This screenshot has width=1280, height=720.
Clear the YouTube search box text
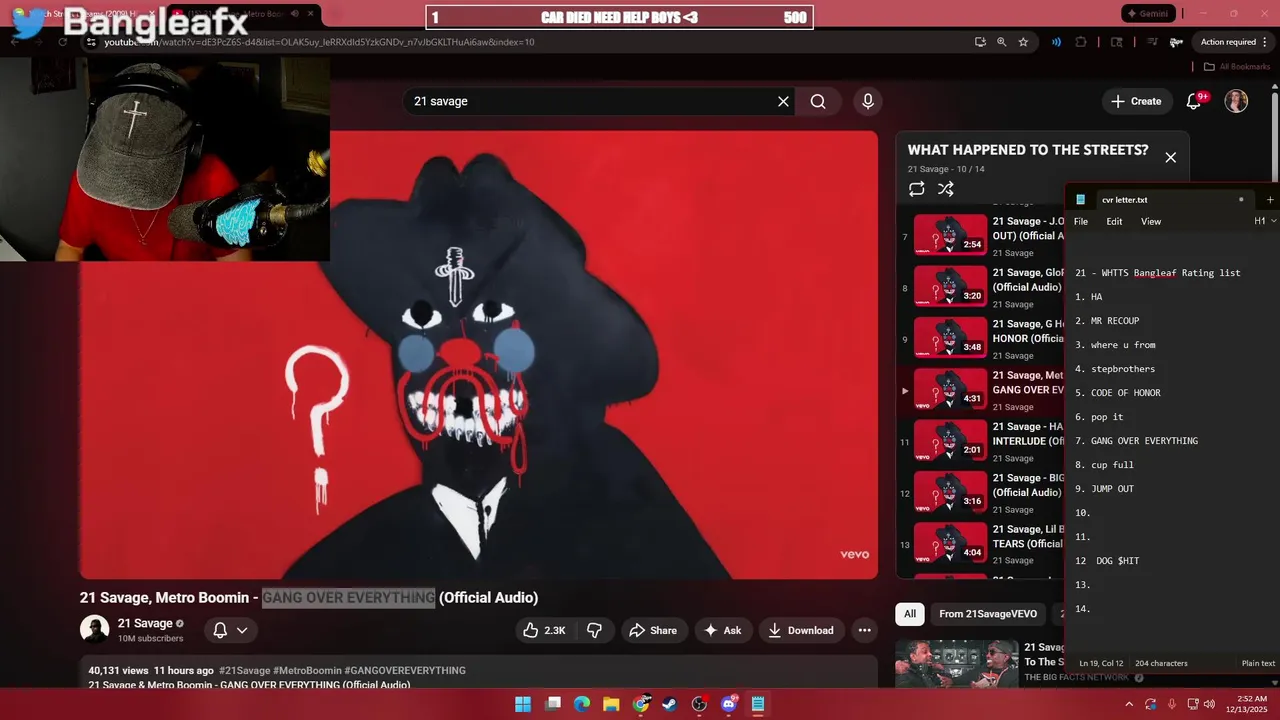783,101
